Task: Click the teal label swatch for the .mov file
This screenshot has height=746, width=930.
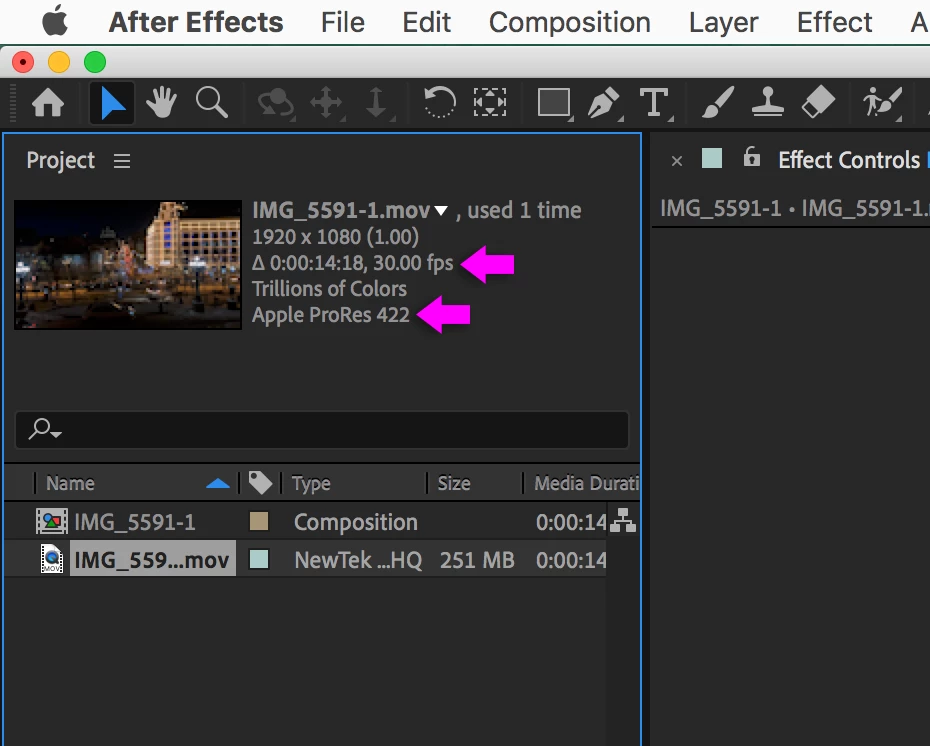Action: point(259,559)
